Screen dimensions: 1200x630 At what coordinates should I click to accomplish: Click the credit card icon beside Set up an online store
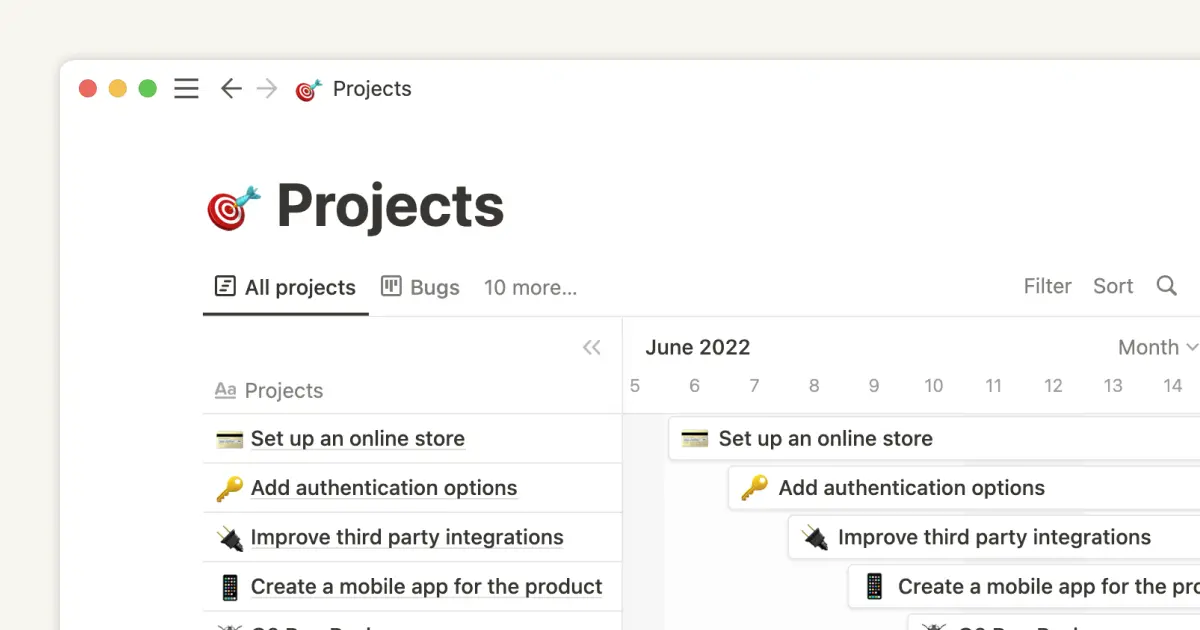point(229,438)
